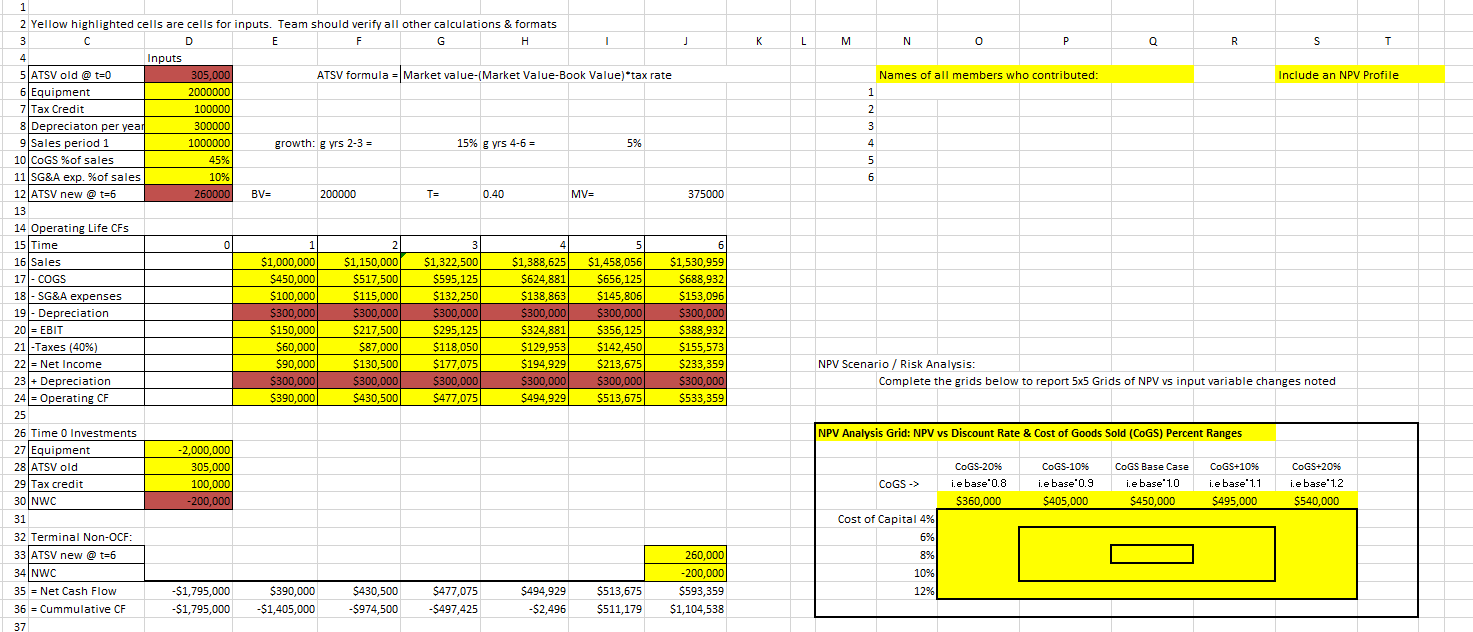Select column header G
The image size is (1473, 632).
(440, 41)
